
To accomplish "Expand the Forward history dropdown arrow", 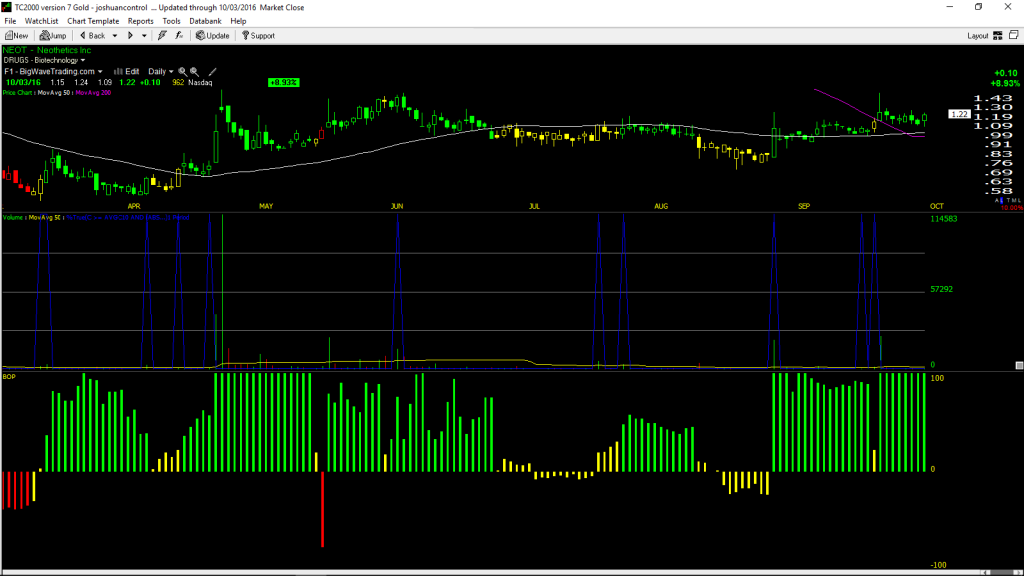I will pos(144,36).
